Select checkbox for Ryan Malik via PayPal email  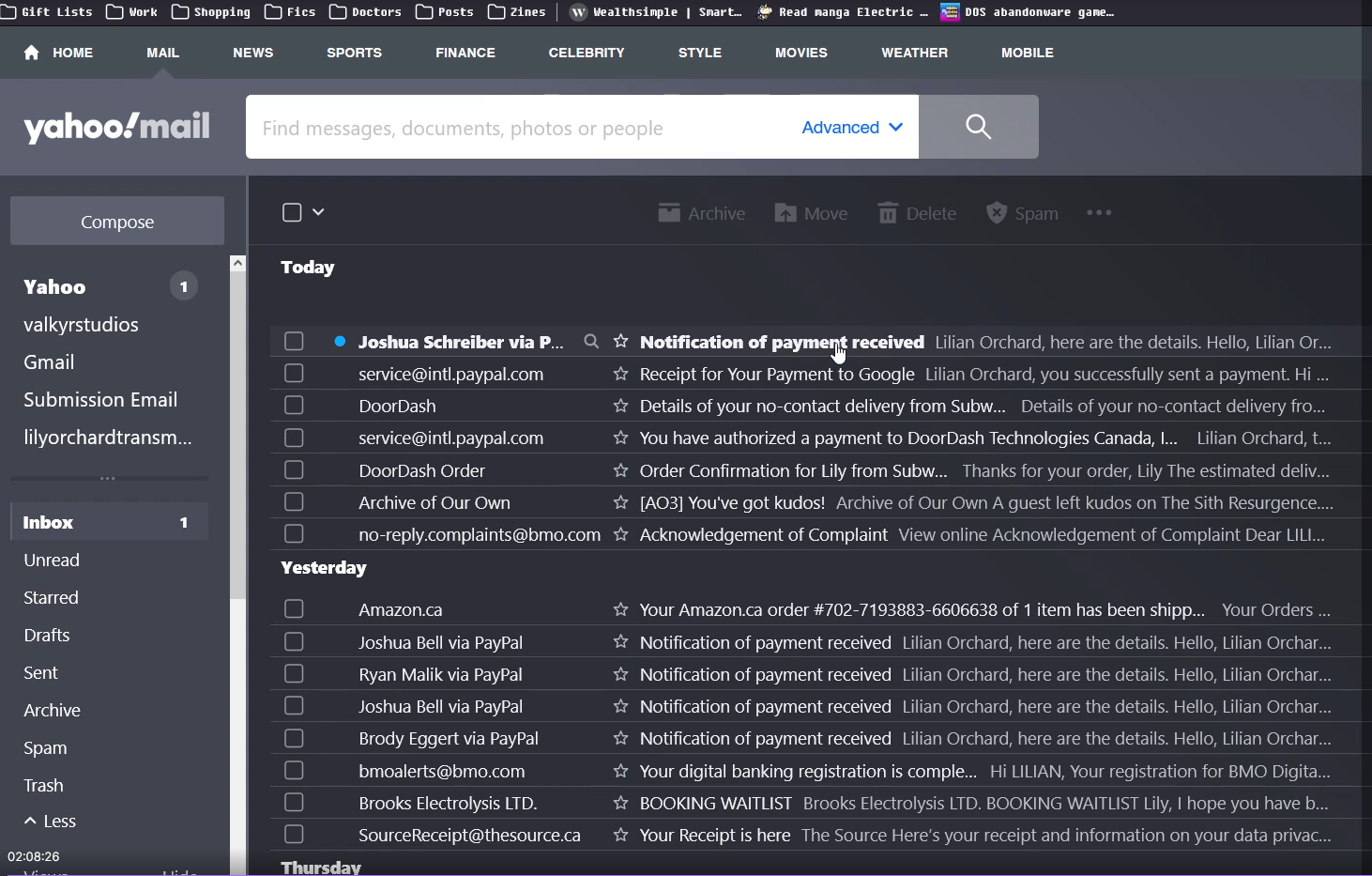pos(294,674)
